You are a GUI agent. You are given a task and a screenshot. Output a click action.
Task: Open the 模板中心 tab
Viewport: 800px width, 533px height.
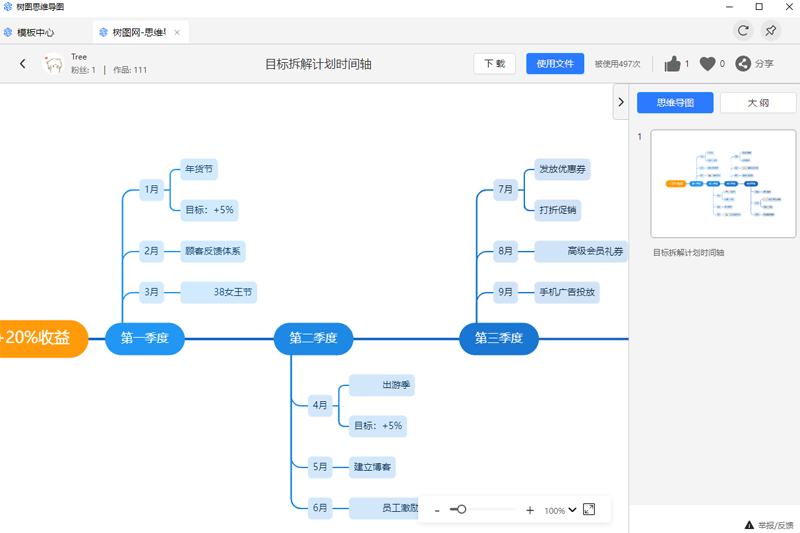[36, 33]
